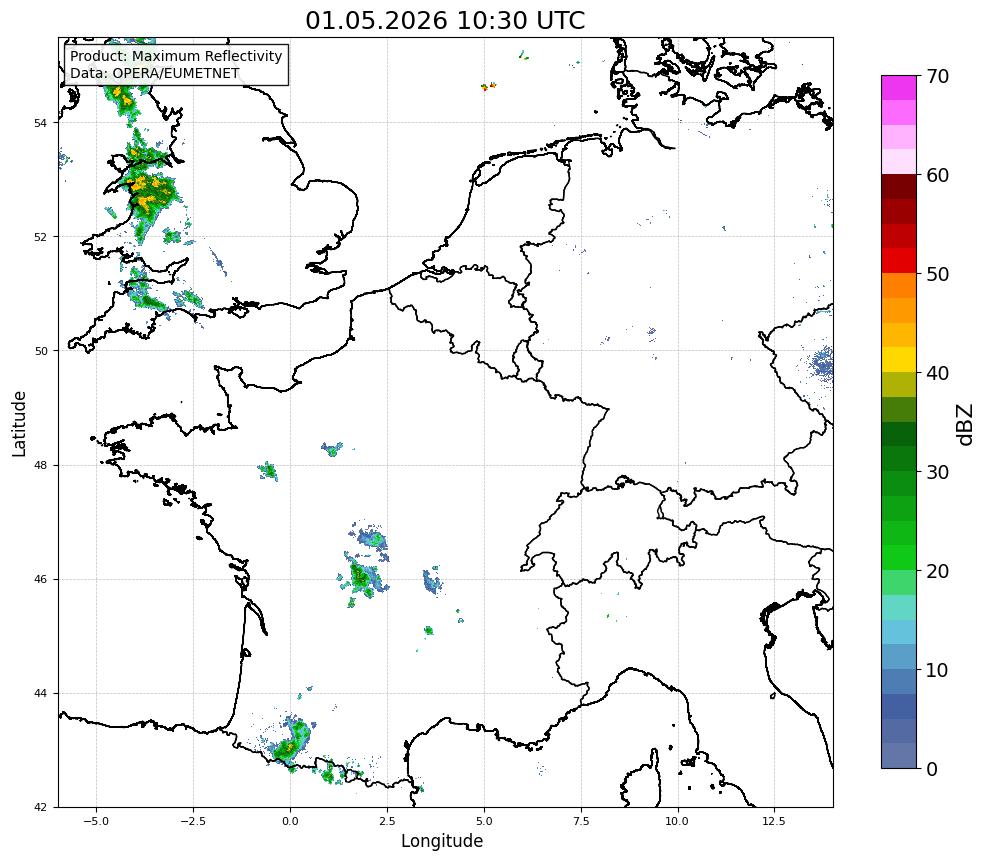Select the magenta 70 dBZ color band

[x=899, y=88]
